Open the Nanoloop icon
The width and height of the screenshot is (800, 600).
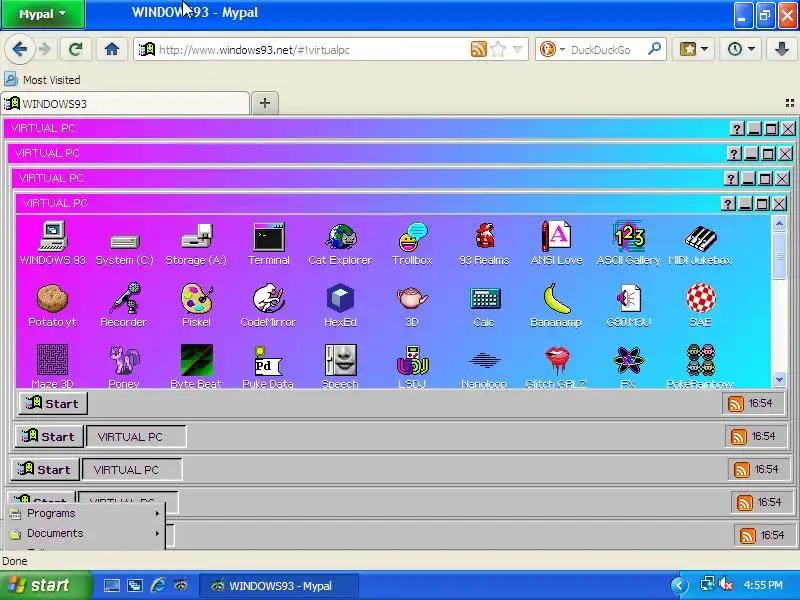coord(484,368)
